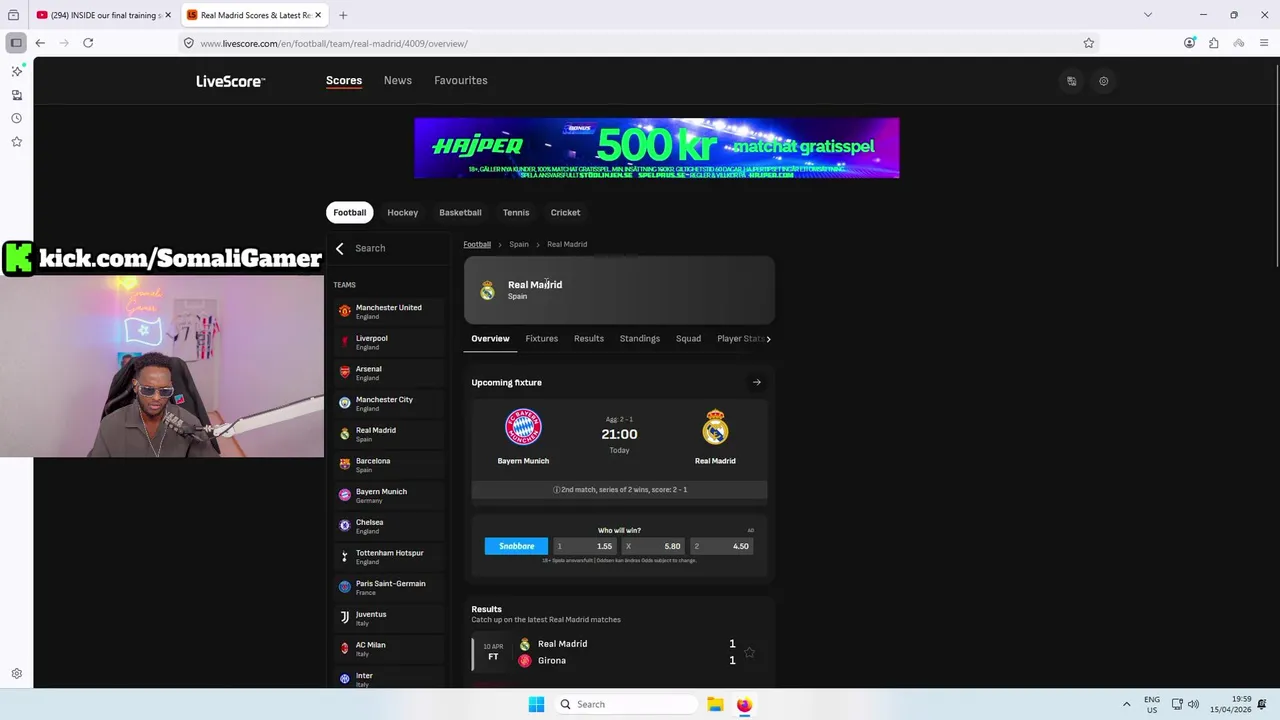This screenshot has height=720, width=1280.
Task: Show hidden system tray icons
Action: click(1127, 704)
